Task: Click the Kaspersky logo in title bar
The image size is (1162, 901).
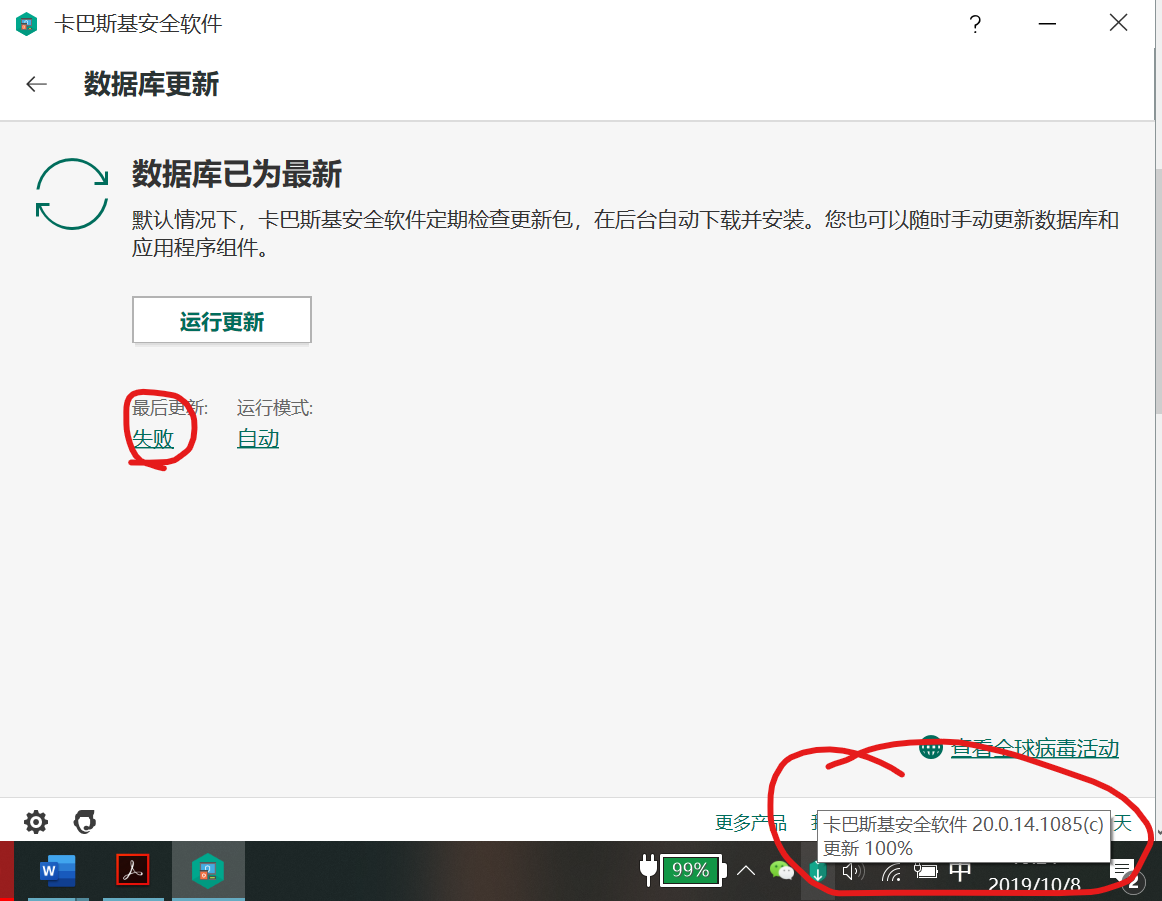Action: tap(27, 24)
